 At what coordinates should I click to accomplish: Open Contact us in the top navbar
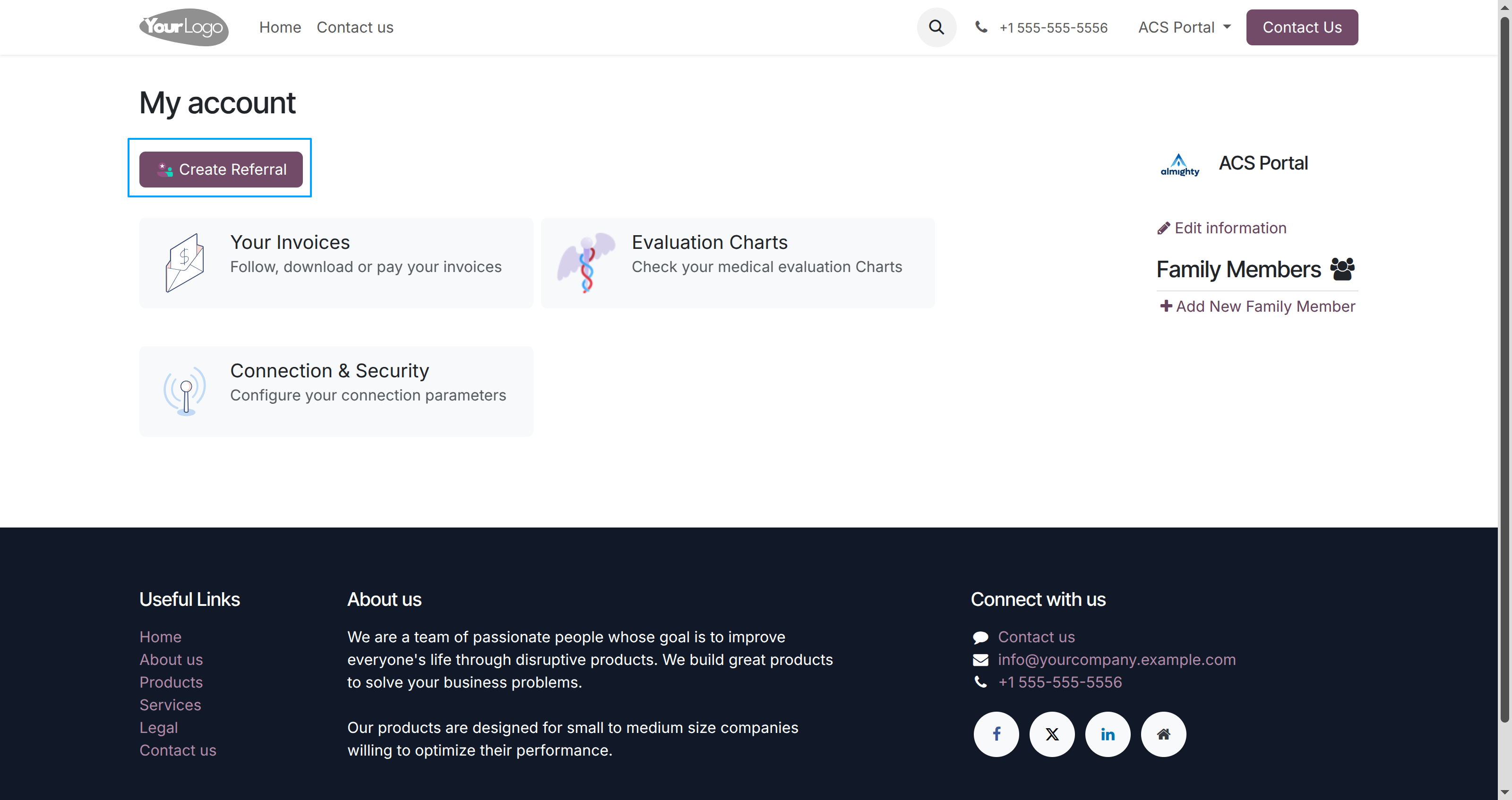coord(354,27)
